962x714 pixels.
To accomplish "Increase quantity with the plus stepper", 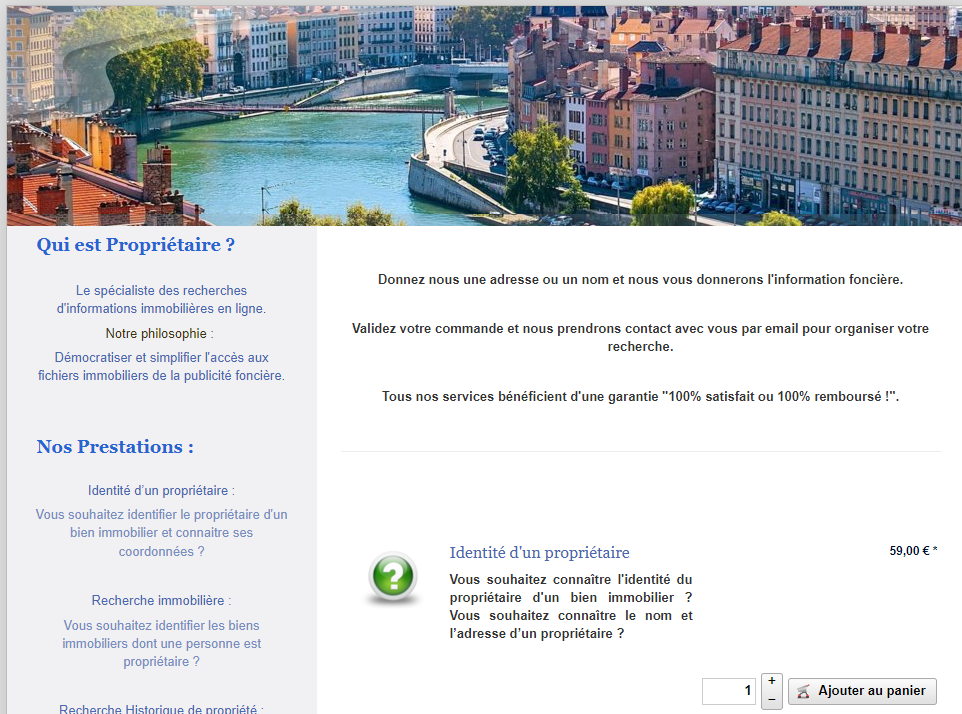I will pos(772,681).
